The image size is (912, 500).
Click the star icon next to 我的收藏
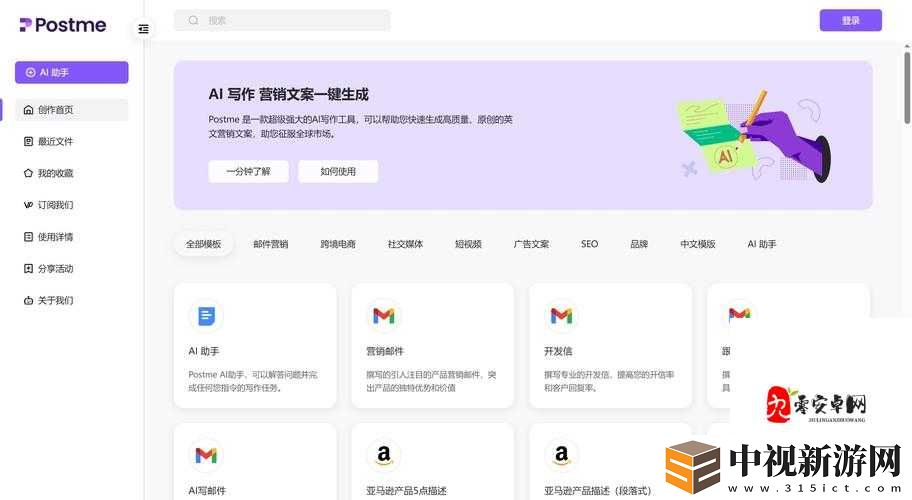pos(28,173)
